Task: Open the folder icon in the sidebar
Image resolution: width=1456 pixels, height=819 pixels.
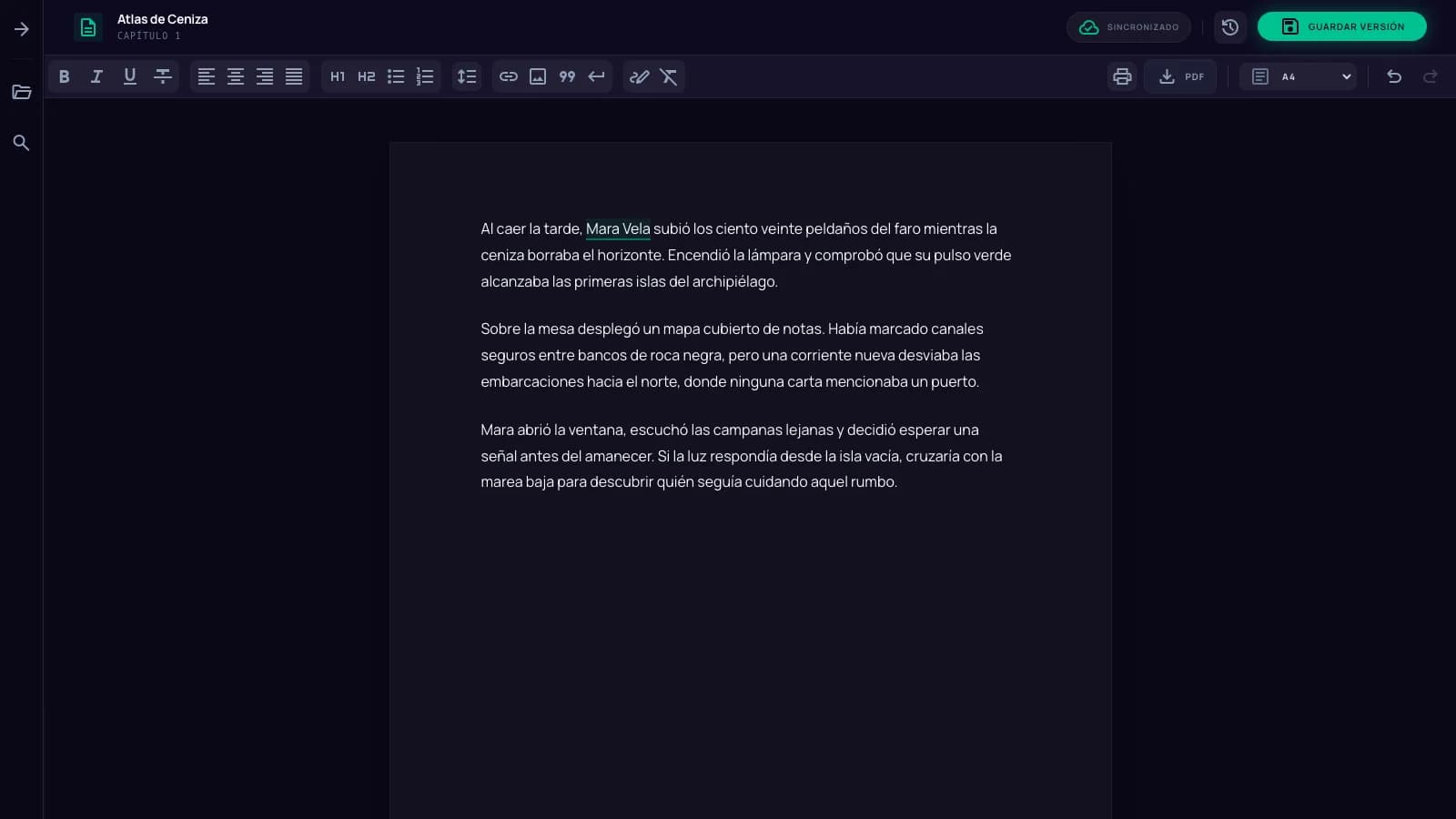Action: click(21, 92)
